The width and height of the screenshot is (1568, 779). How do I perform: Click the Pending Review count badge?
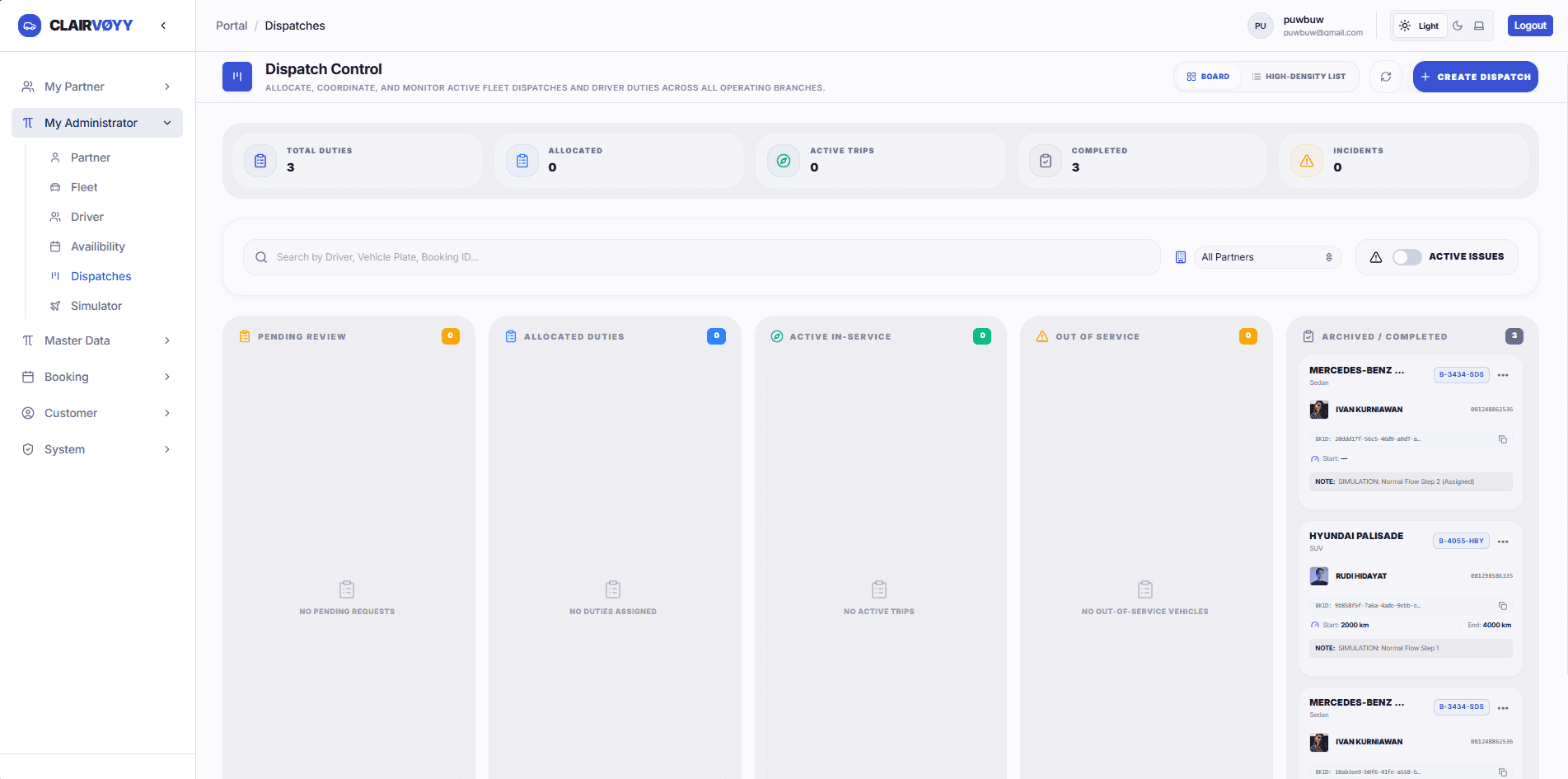coord(451,336)
